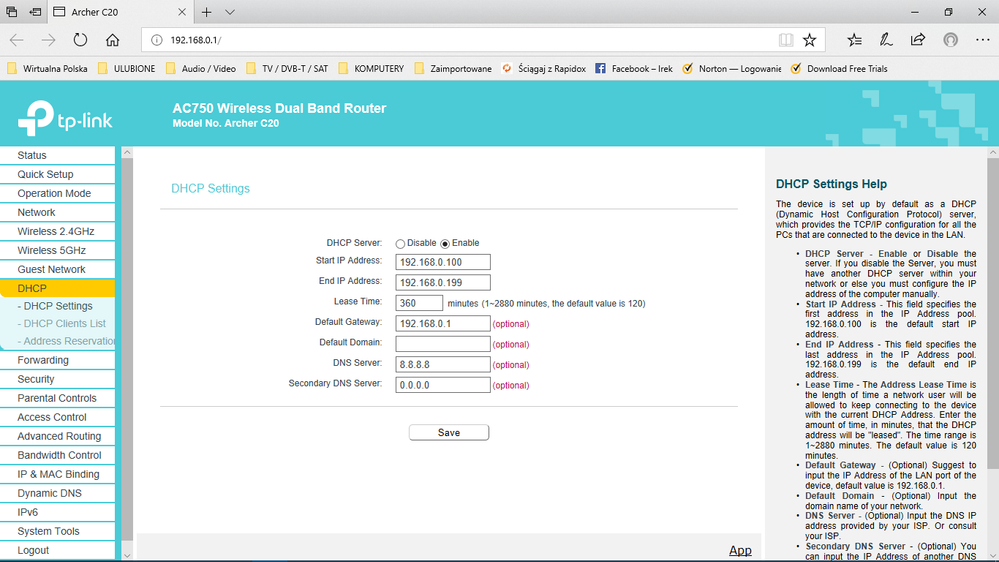Select the DHCP Server Disable option
The height and width of the screenshot is (562, 999).
tap(400, 243)
